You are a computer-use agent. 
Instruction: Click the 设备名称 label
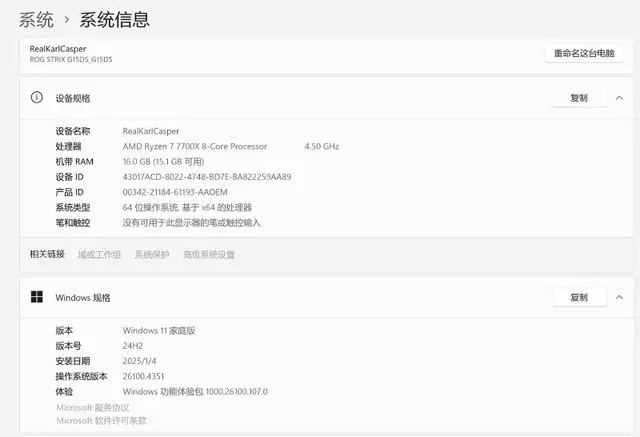73,131
